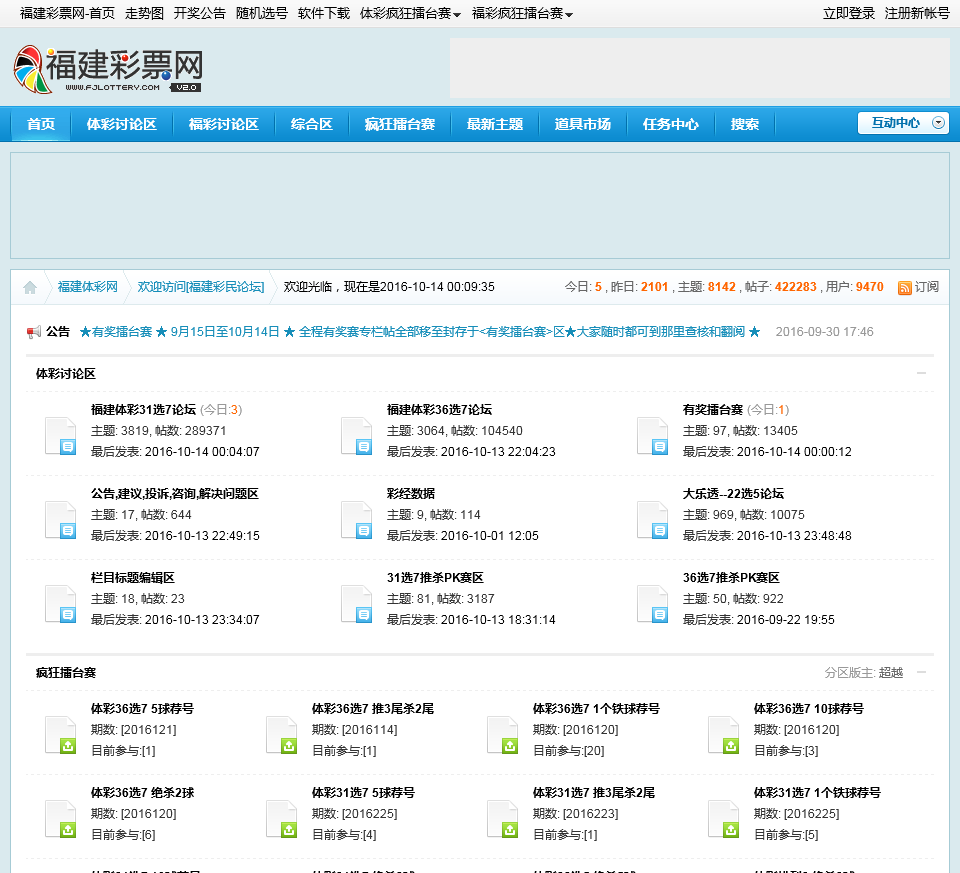
Task: Collapse the 体彩讨论区 section
Action: click(921, 374)
